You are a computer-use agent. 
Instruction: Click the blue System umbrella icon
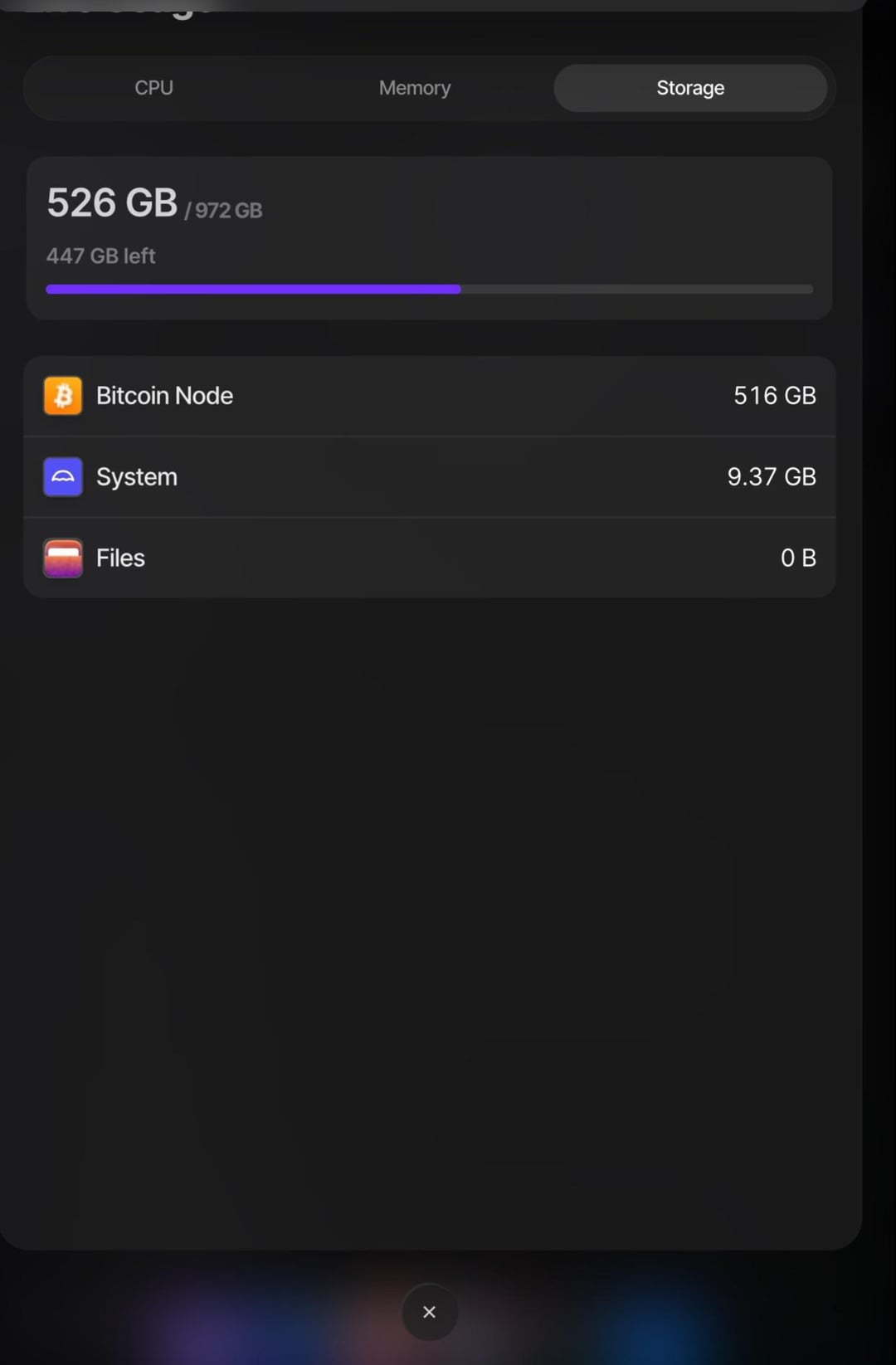click(63, 477)
